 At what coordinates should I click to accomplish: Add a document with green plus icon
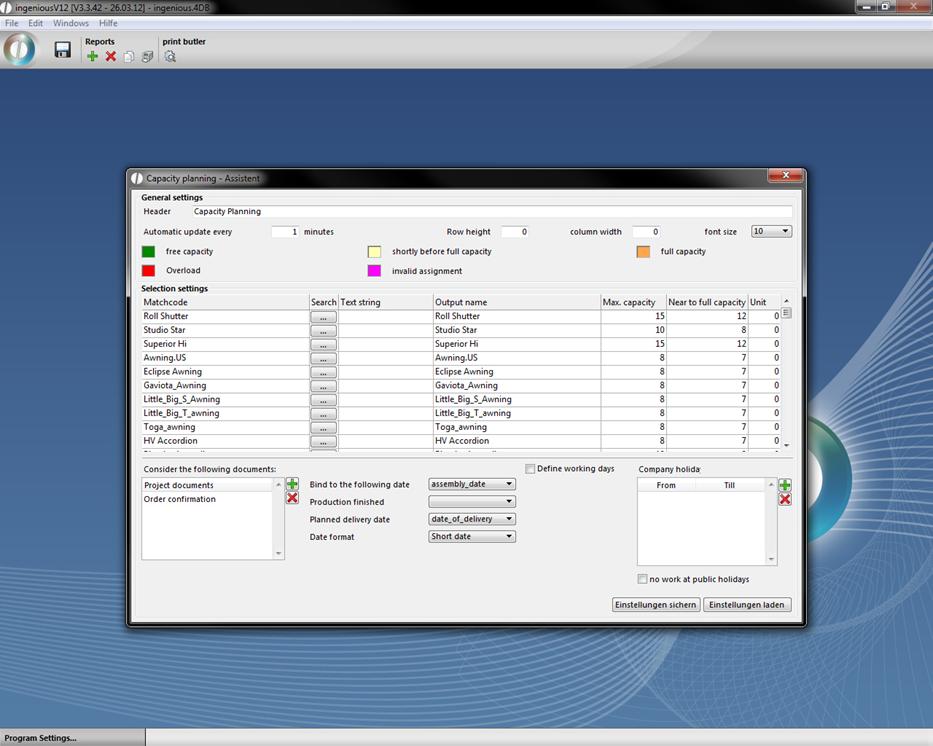pyautogui.click(x=292, y=484)
